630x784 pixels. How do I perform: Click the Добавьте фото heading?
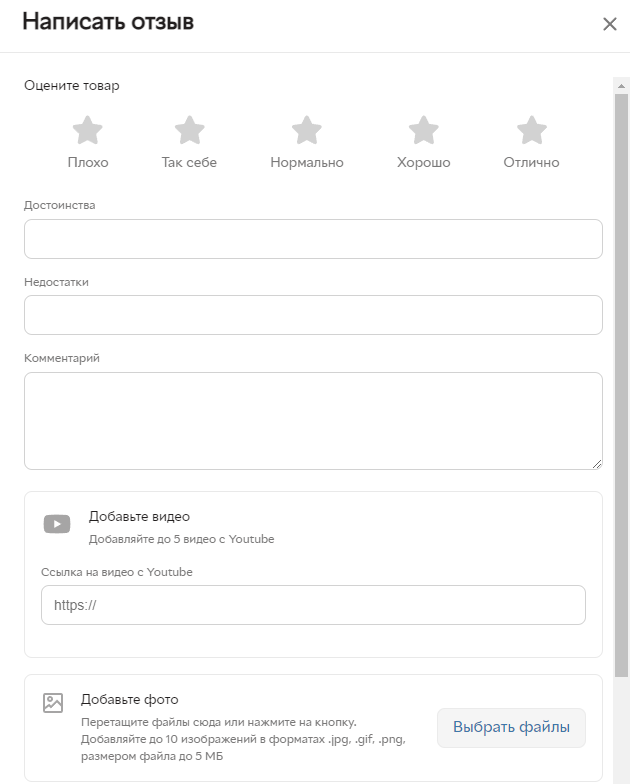coord(130,700)
